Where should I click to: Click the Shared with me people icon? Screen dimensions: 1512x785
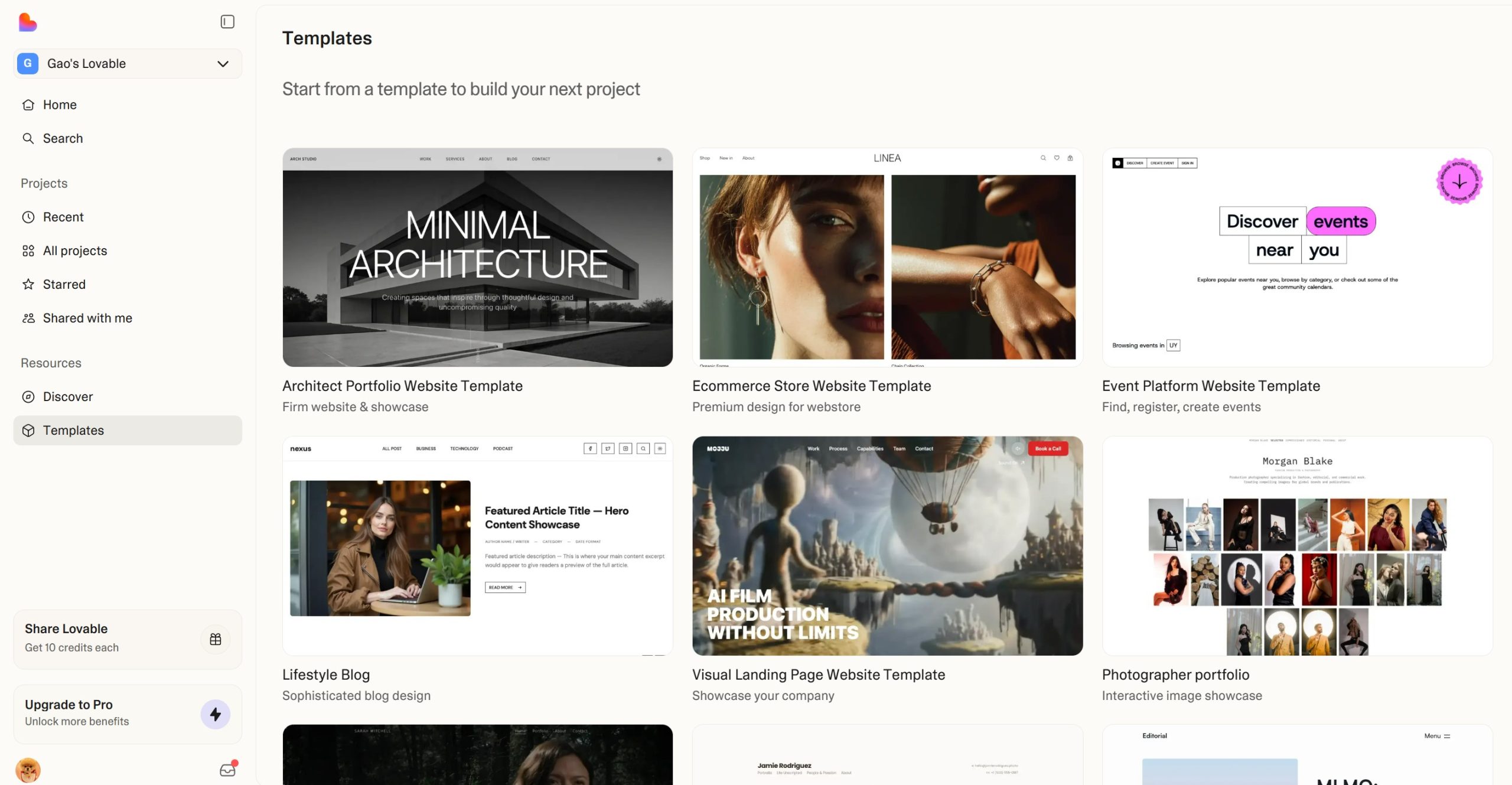coord(28,318)
